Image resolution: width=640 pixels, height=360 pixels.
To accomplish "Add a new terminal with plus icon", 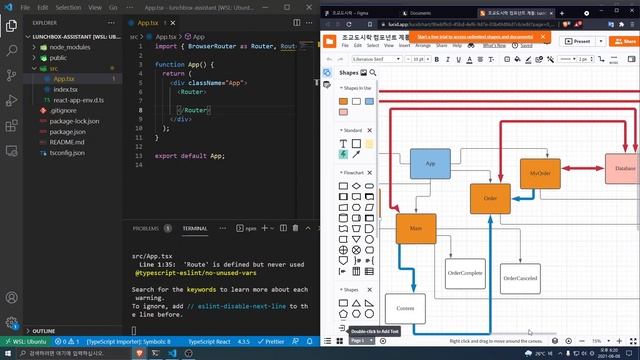I will coord(264,228).
